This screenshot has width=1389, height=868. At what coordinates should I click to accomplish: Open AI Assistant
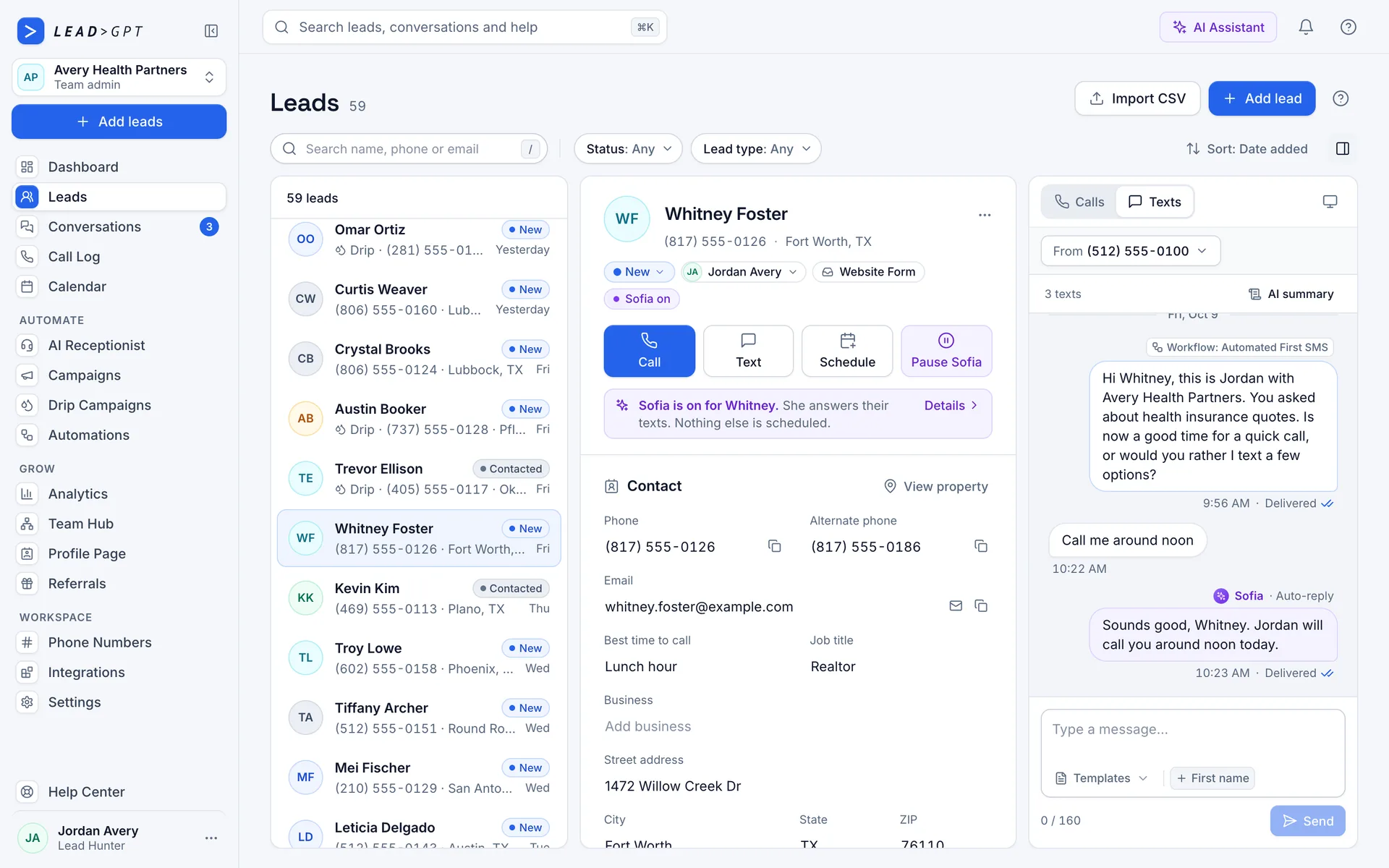[x=1218, y=27]
